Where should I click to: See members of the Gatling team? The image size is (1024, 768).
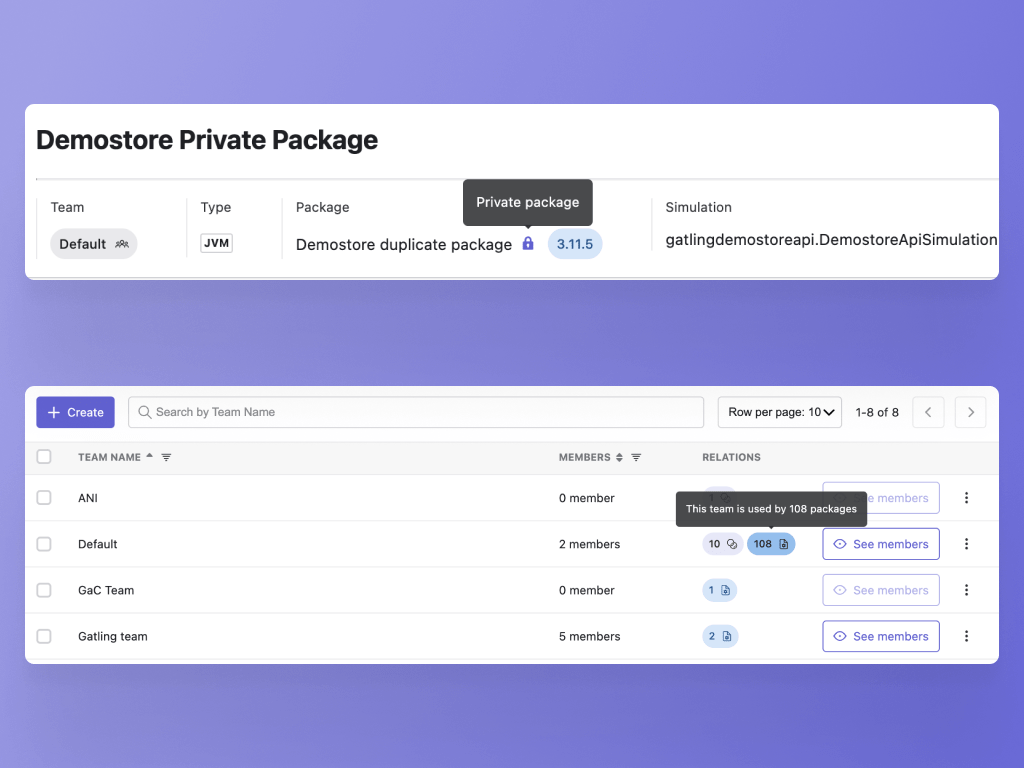[x=881, y=636]
